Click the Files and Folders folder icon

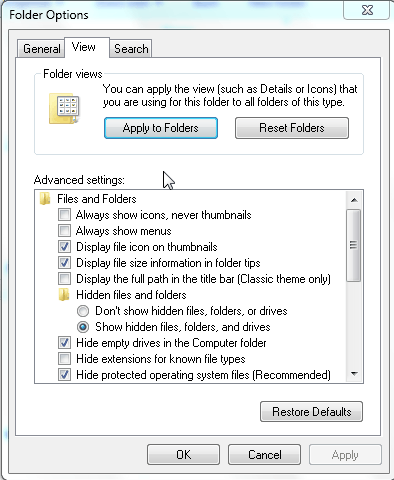45,199
